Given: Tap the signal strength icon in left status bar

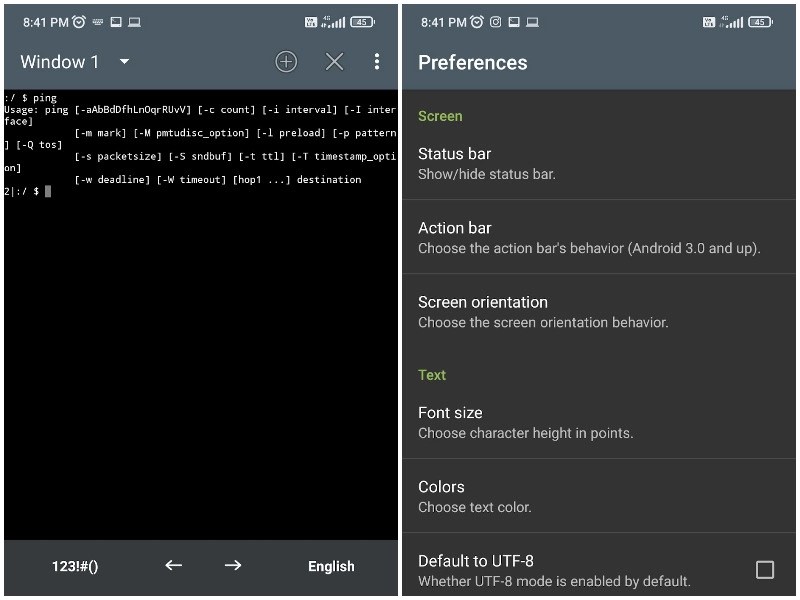Looking at the screenshot, I should [x=335, y=21].
